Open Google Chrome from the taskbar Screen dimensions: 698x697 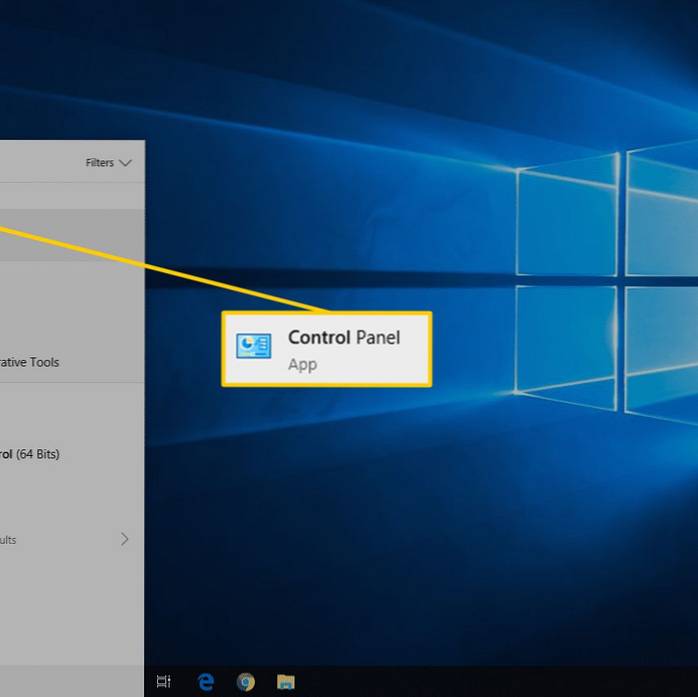pos(245,682)
